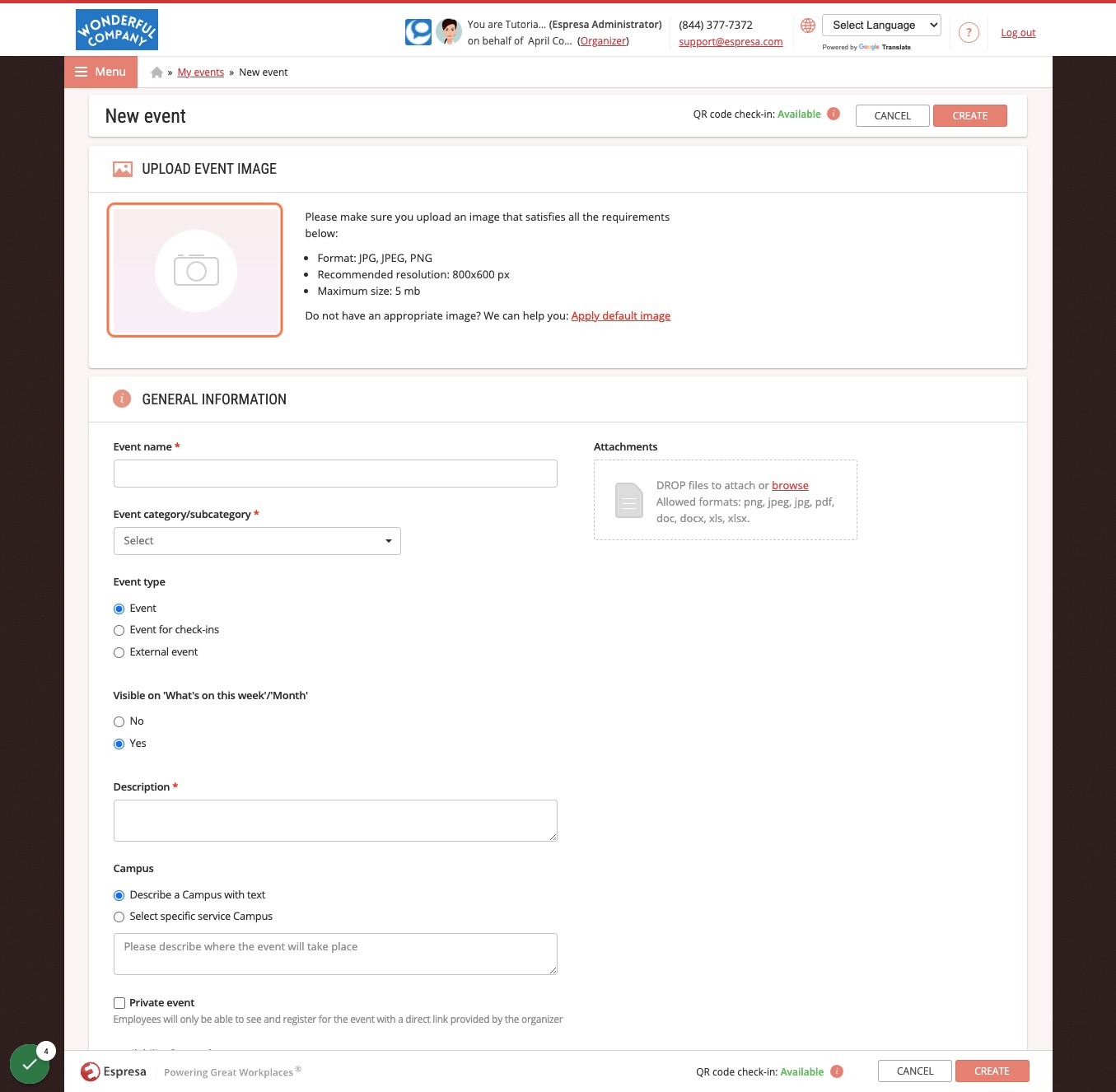
Task: Click the Wonderful Company logo
Action: tap(117, 30)
